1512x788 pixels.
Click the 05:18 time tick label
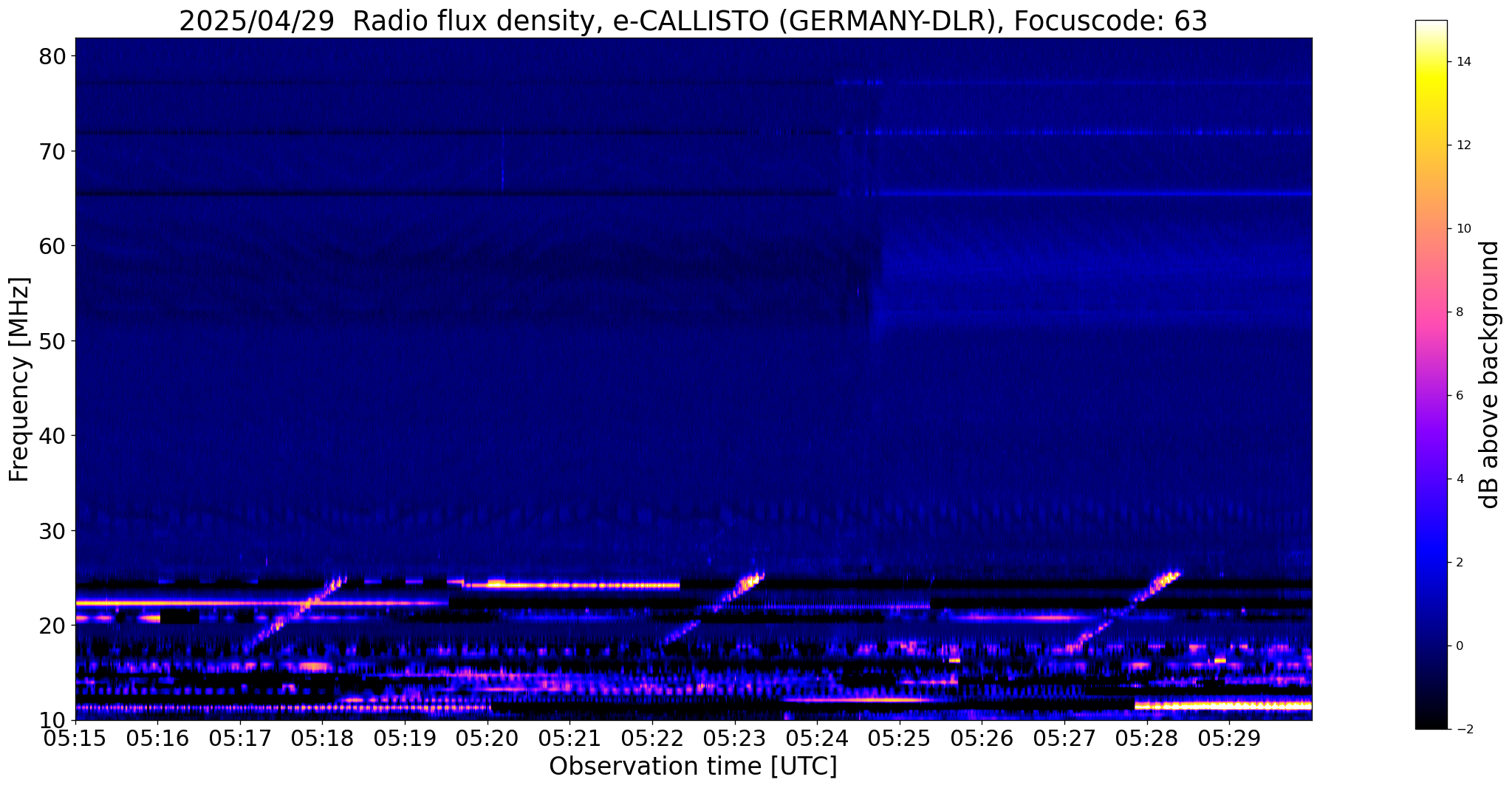[x=322, y=739]
